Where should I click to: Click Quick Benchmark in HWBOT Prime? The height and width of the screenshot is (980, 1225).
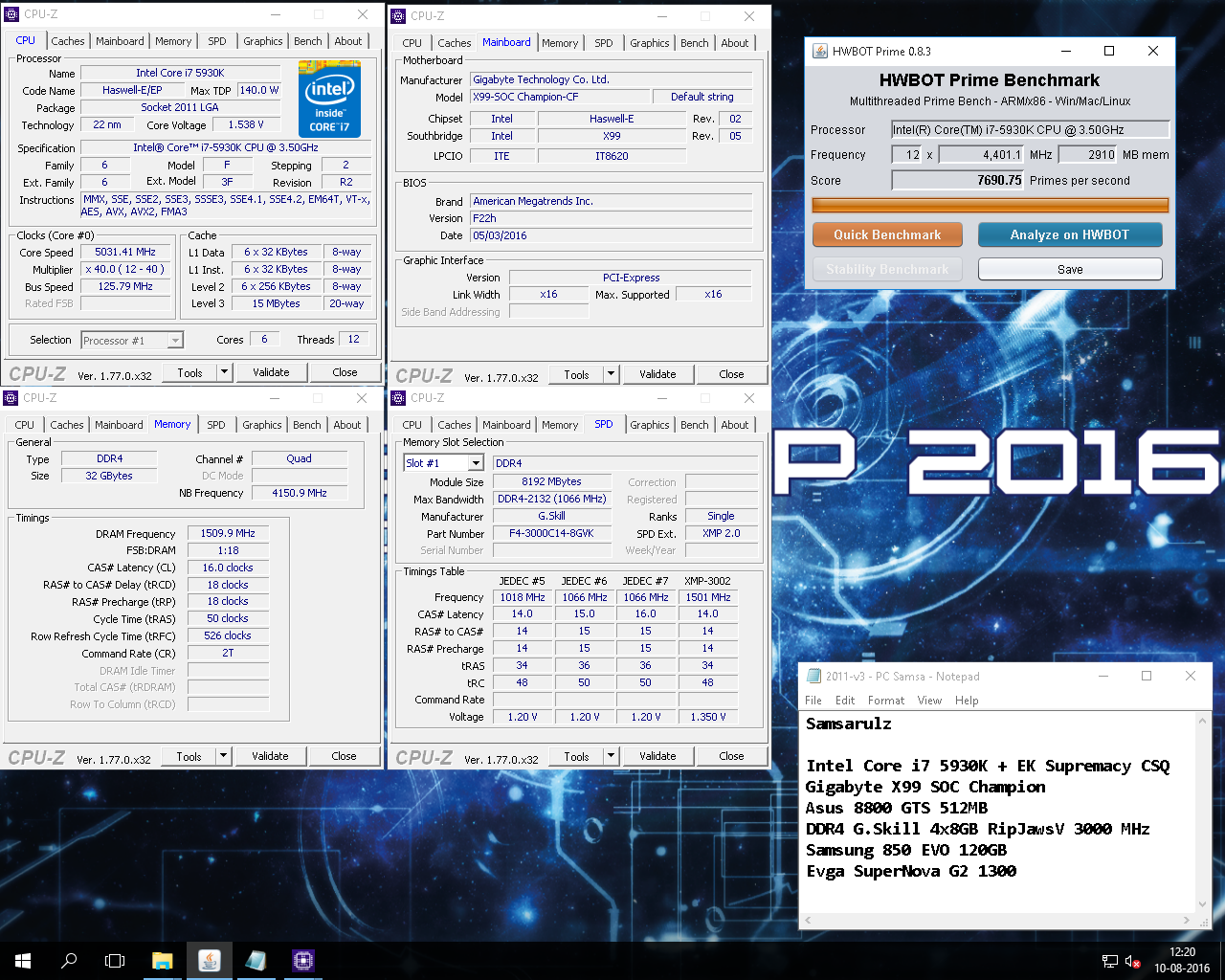[x=887, y=234]
